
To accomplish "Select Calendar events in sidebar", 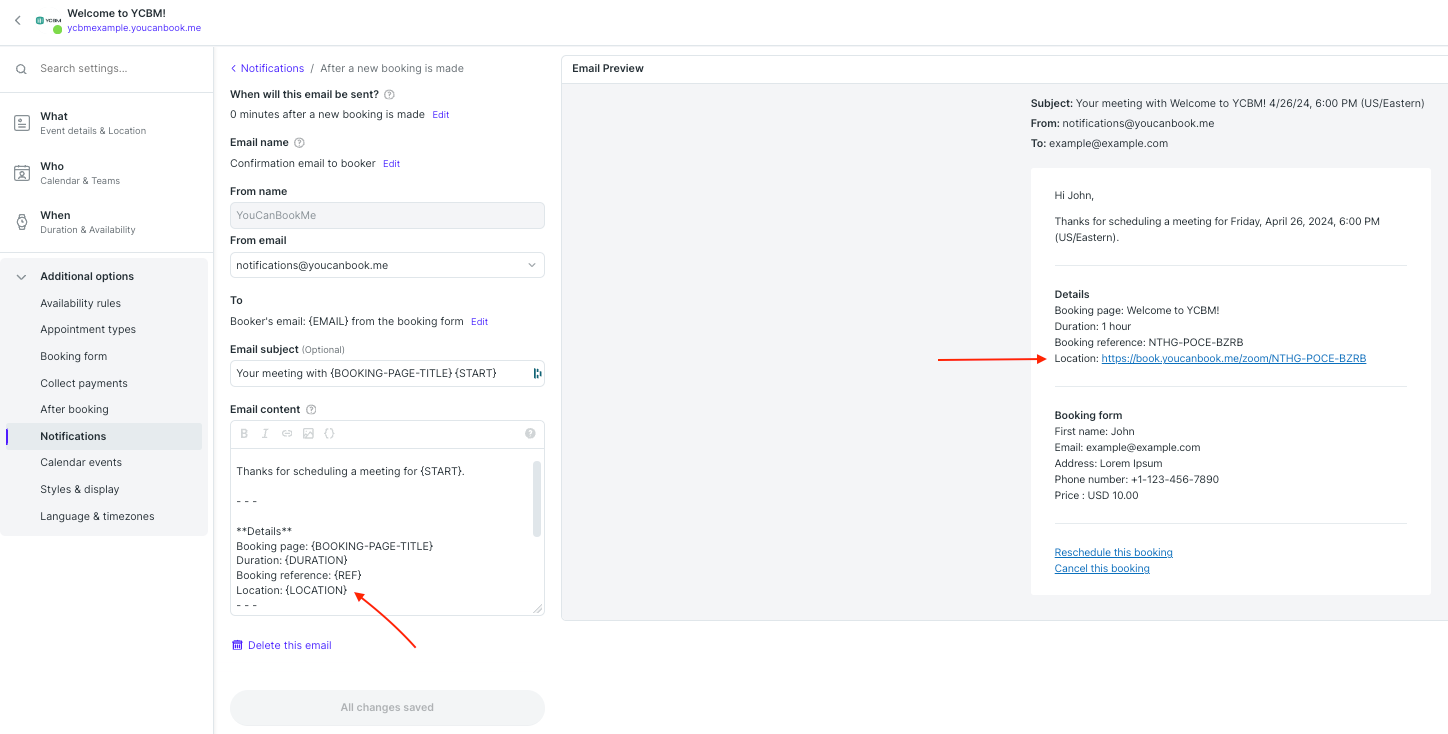I will (81, 462).
